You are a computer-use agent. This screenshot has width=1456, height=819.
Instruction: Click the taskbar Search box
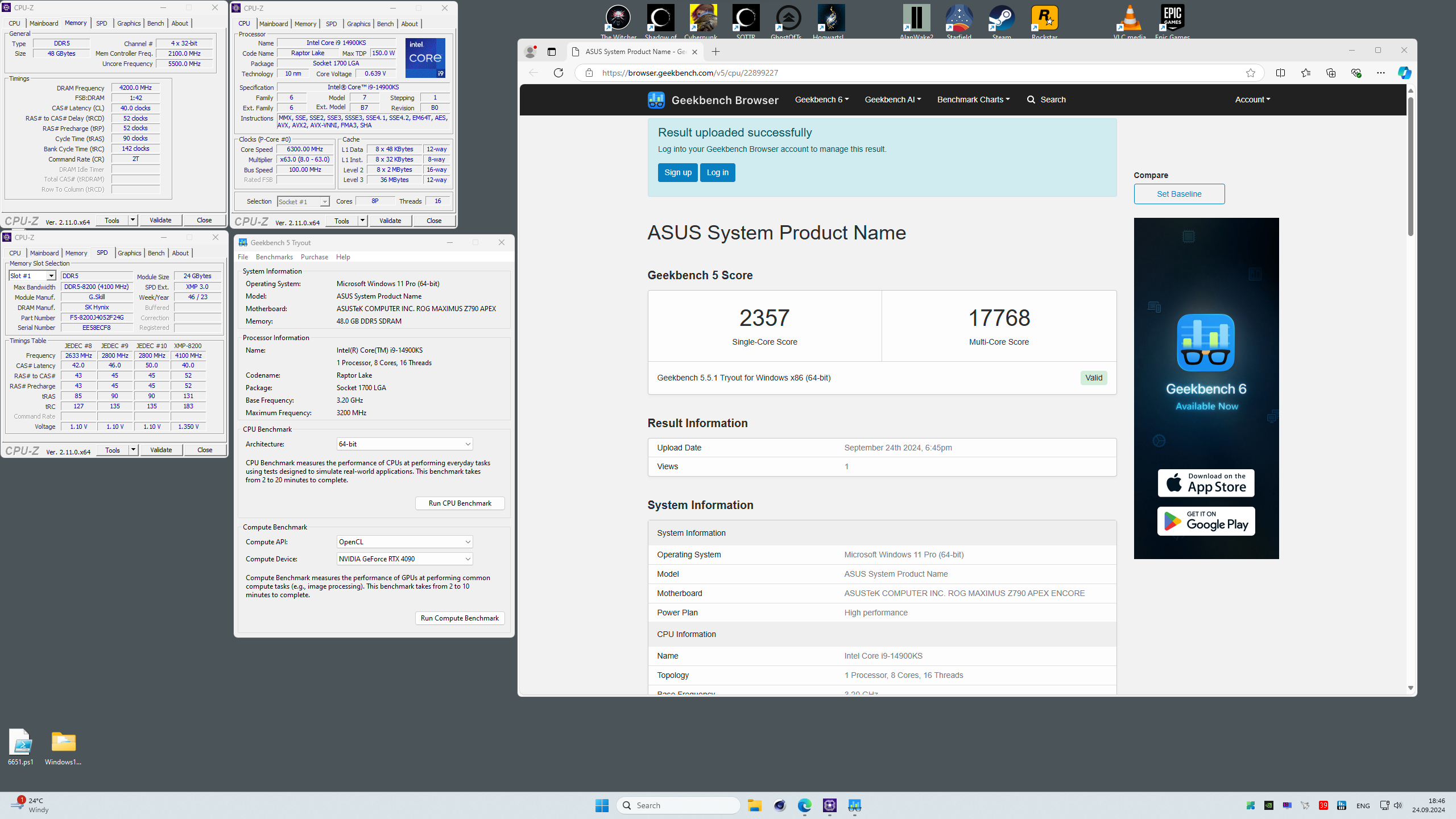click(678, 805)
